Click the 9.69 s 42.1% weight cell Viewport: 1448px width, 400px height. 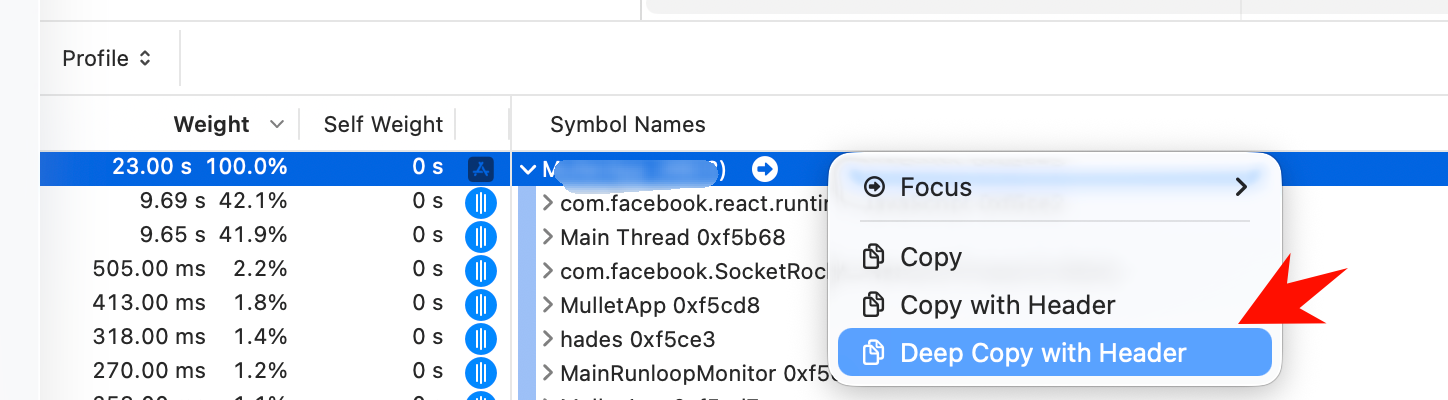coord(213,201)
